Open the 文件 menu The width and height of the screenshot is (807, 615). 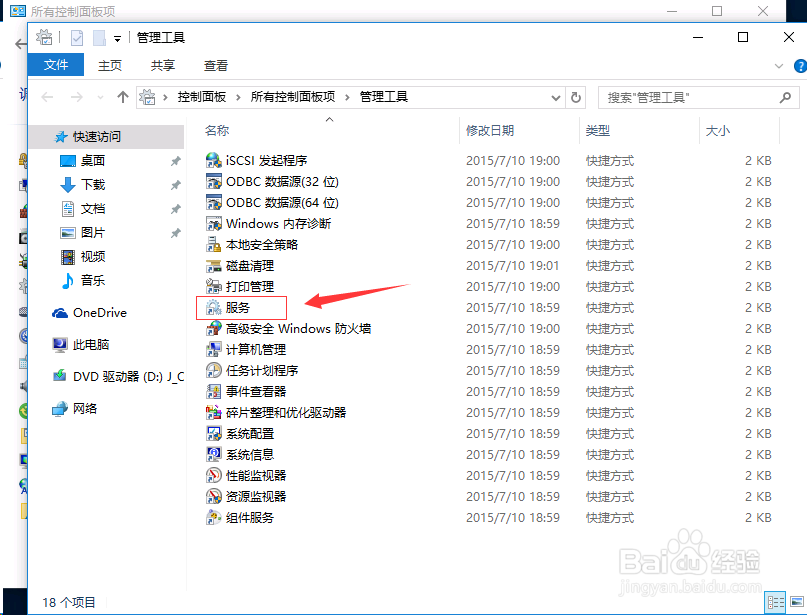56,64
